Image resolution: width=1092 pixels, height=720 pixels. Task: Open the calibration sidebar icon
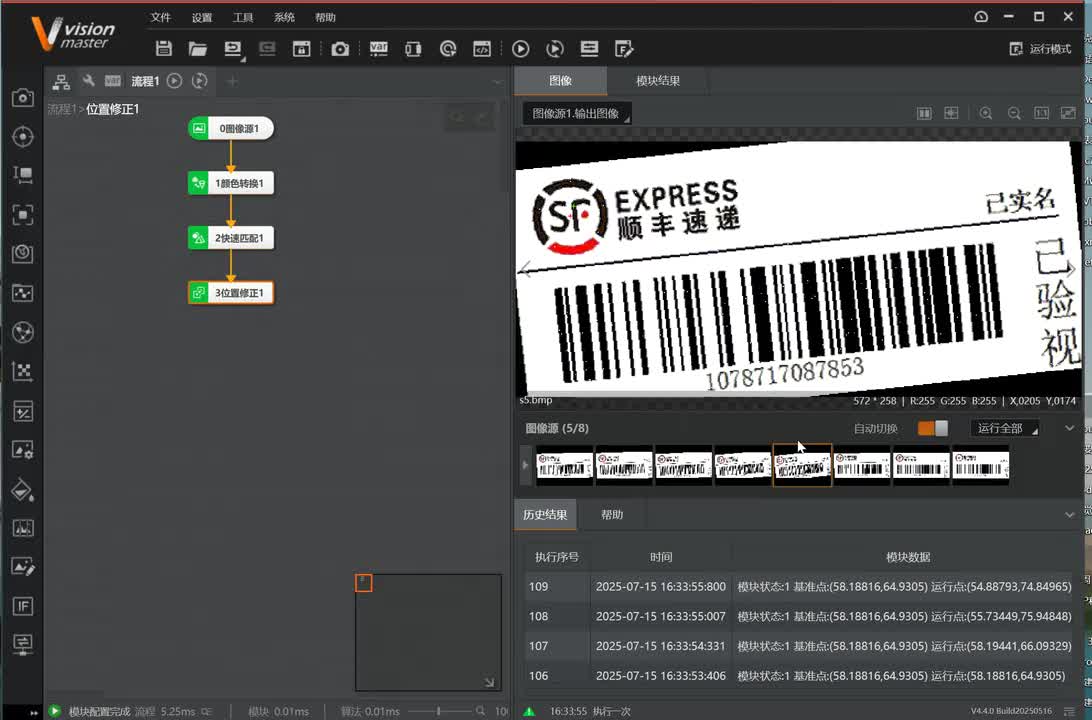tap(22, 372)
